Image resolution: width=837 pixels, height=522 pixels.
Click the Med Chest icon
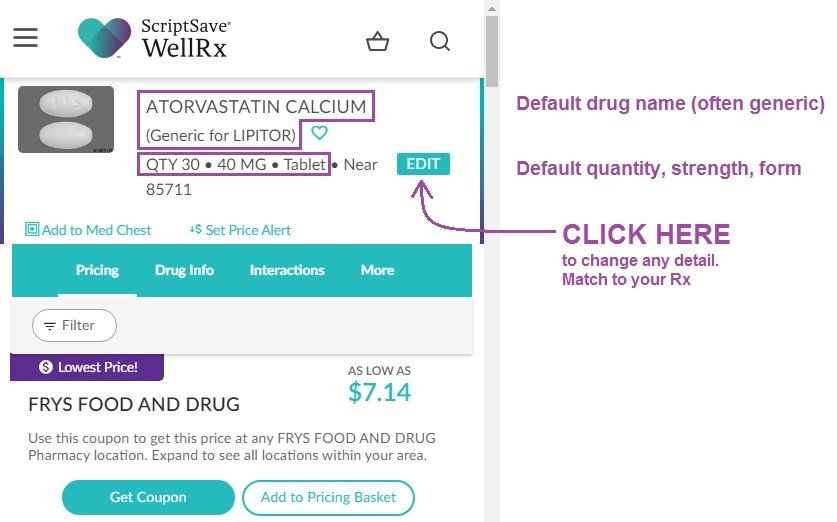32,230
